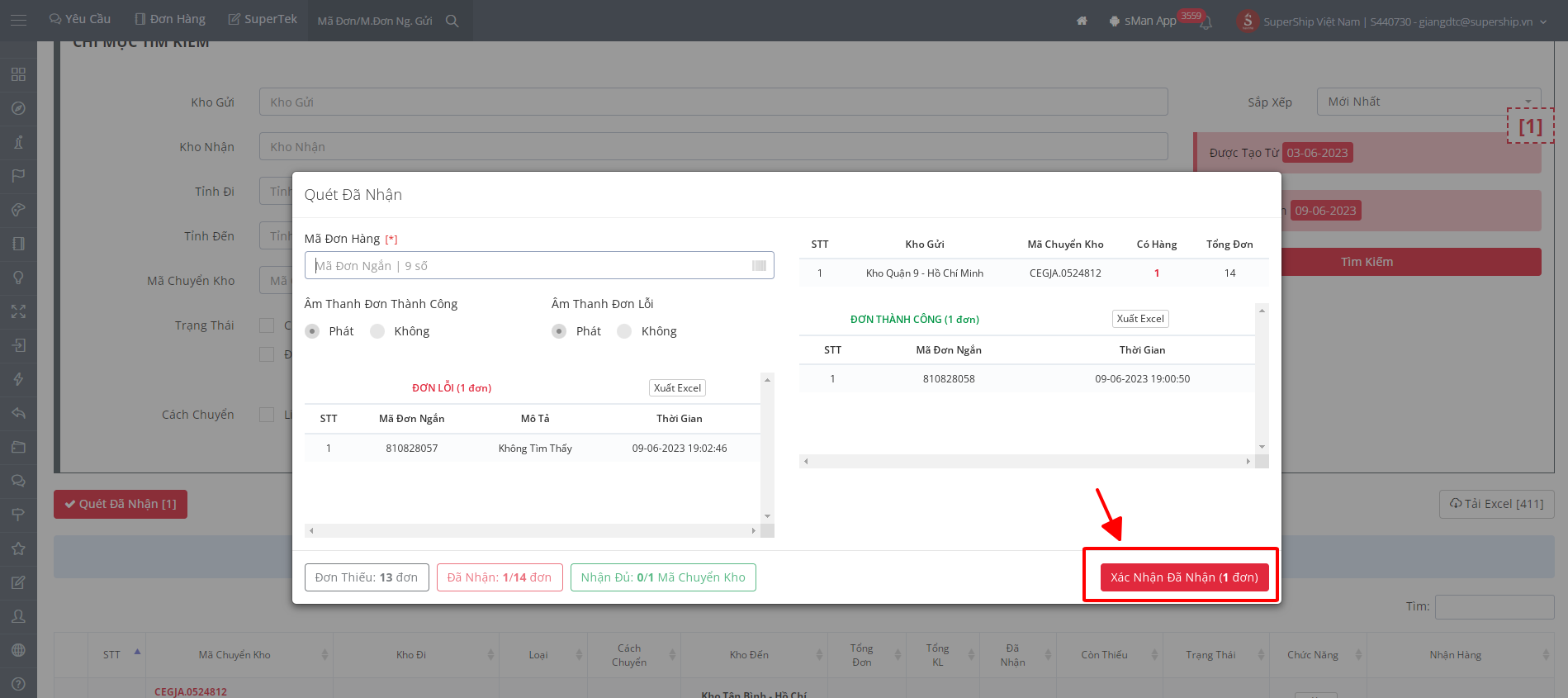1568x698 pixels.
Task: Click Đơn Thiếu: 13 đơn button
Action: pos(367,577)
